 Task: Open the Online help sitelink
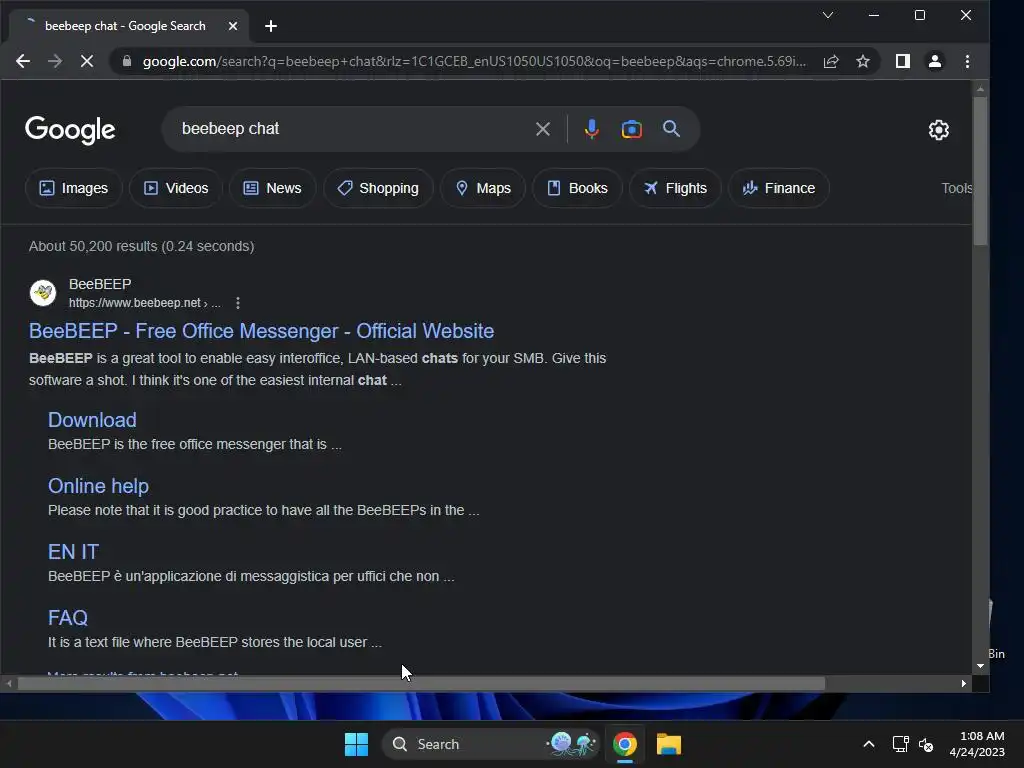(99, 486)
